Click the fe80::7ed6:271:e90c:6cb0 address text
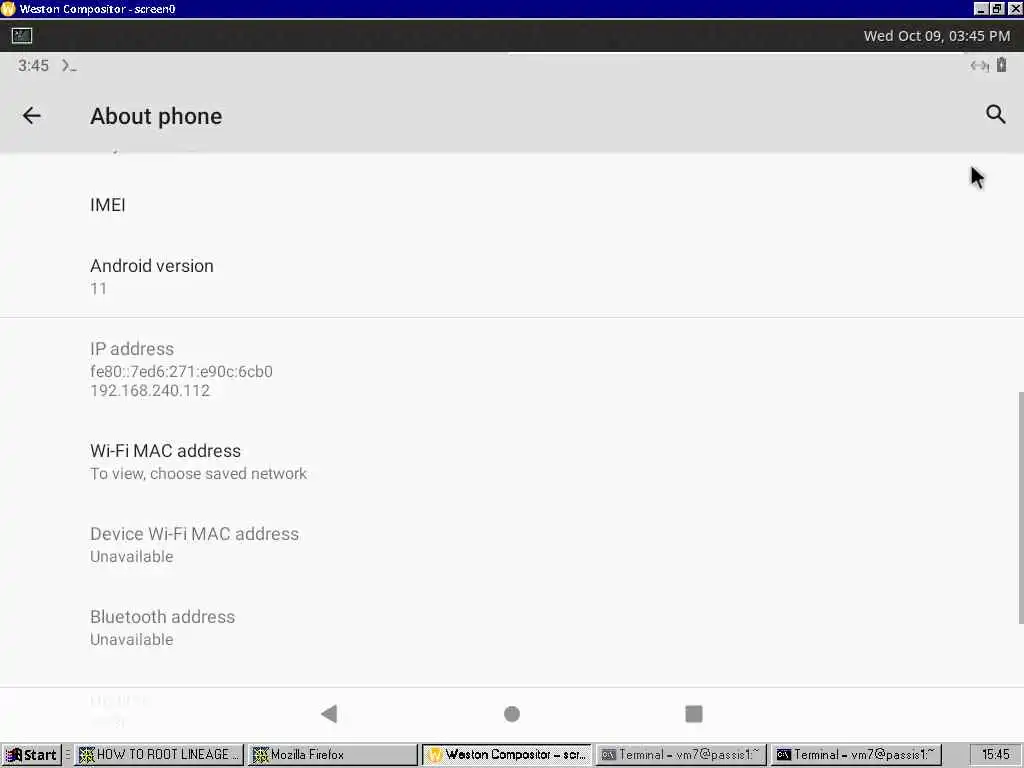Viewport: 1024px width, 768px height. 182,372
